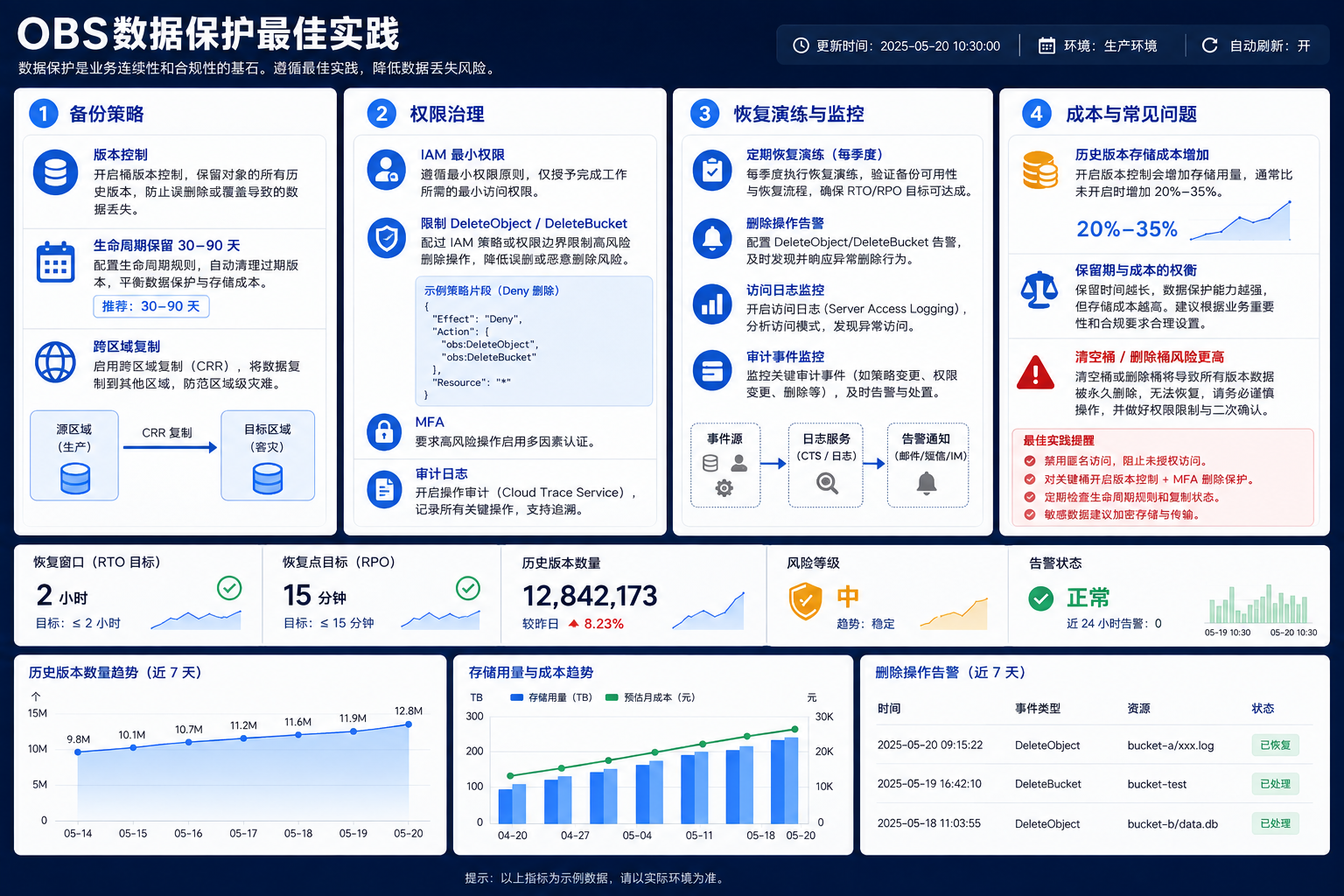Image resolution: width=1344 pixels, height=896 pixels.
Task: Click the green check in the 恢复点目标 (RPO) card
Action: pos(468,588)
